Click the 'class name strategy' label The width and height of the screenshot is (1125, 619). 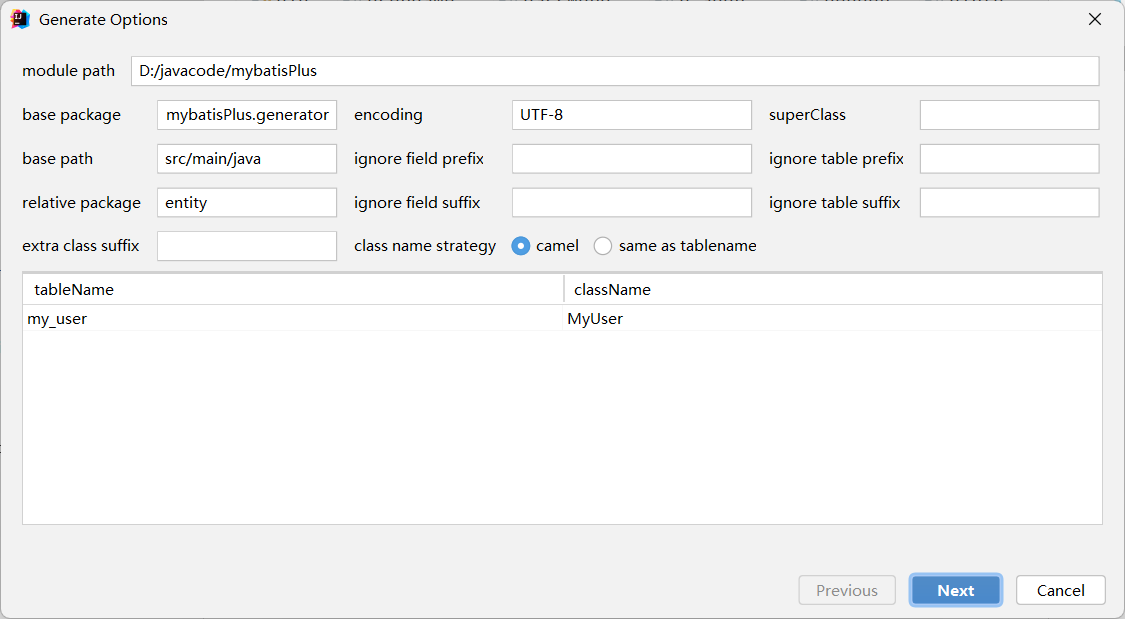tap(425, 246)
